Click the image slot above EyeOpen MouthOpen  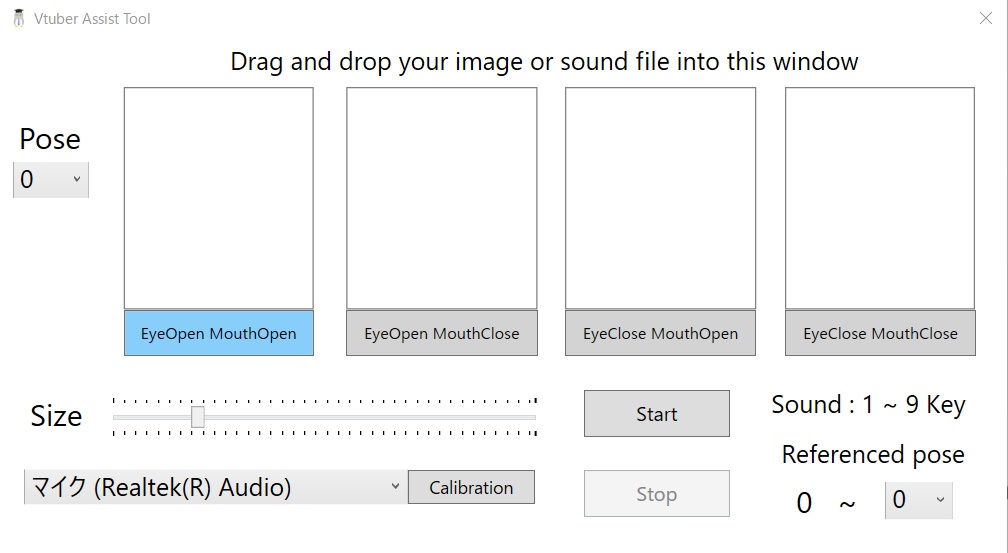(219, 198)
